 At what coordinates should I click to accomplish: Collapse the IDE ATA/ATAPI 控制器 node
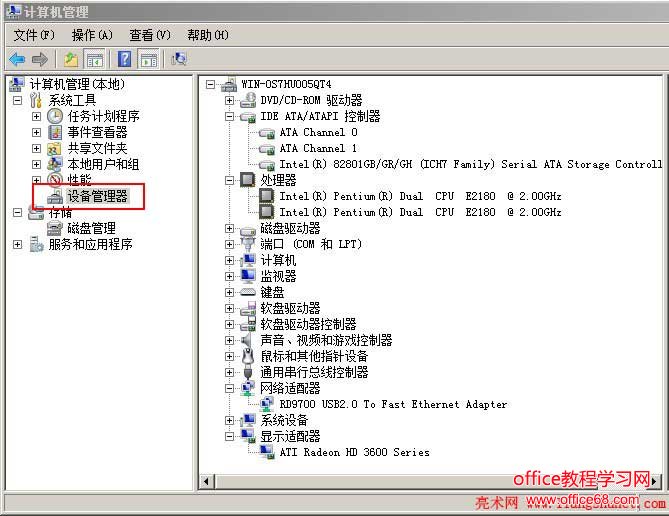pos(230,116)
